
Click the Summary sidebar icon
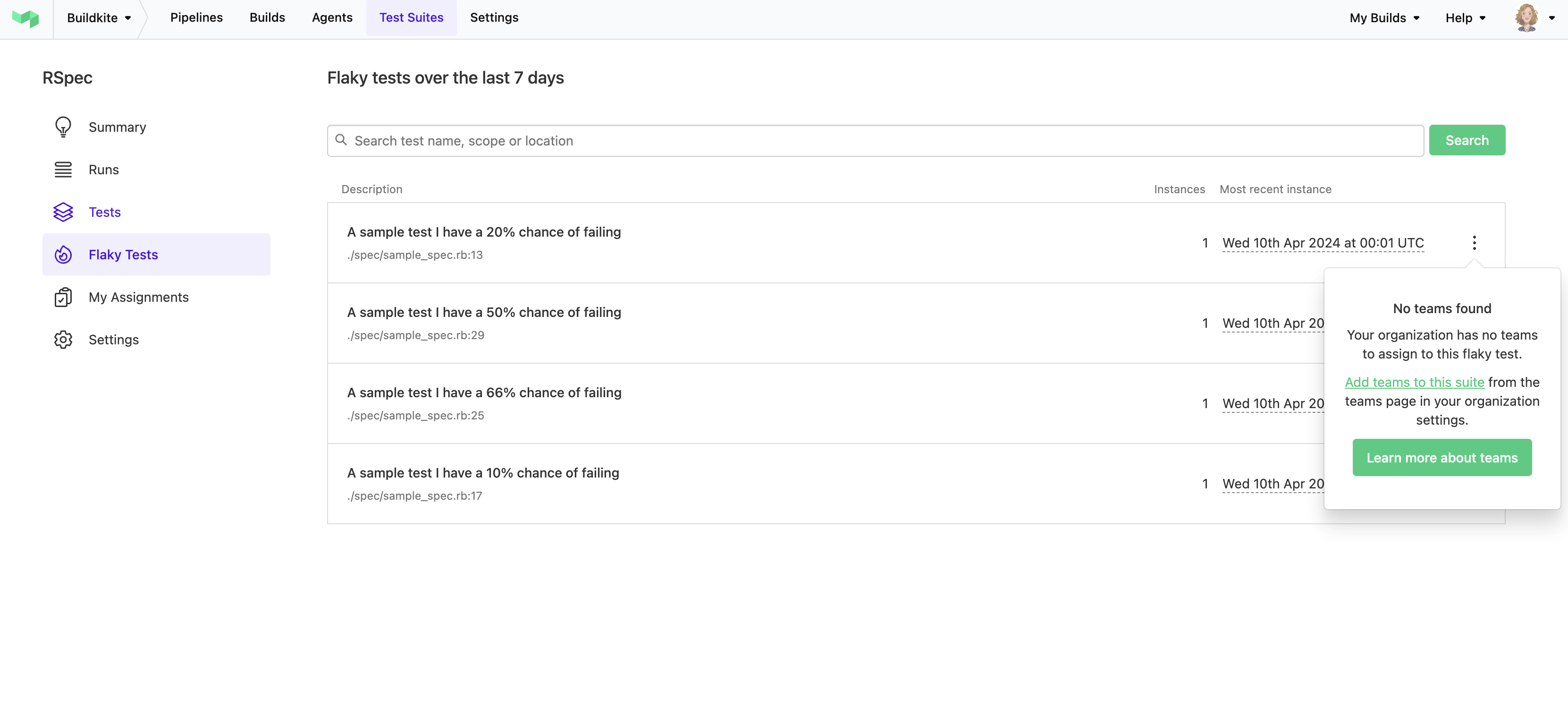[x=63, y=126]
